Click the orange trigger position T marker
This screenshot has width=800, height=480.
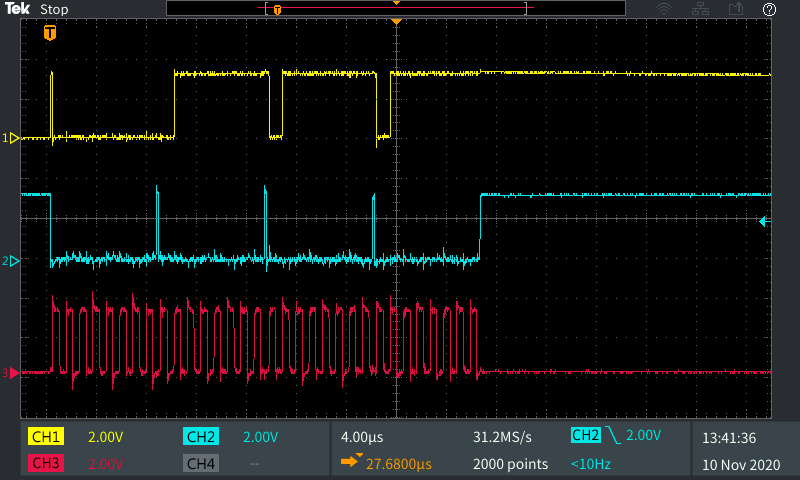[50, 33]
